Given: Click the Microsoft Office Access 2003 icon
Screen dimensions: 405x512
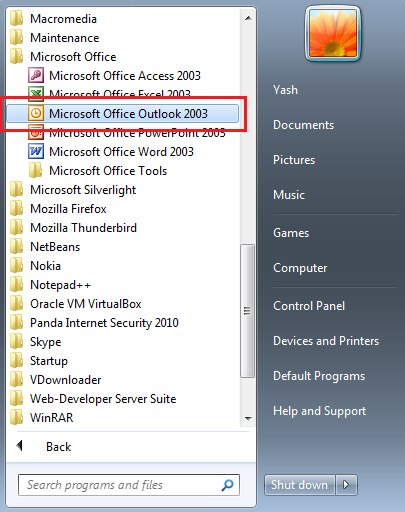Looking at the screenshot, I should [36, 76].
